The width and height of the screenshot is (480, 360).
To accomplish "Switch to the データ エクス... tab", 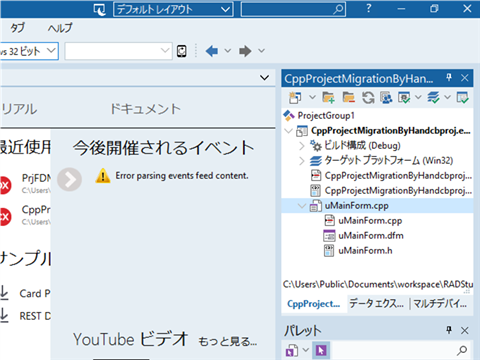I will click(376, 304).
